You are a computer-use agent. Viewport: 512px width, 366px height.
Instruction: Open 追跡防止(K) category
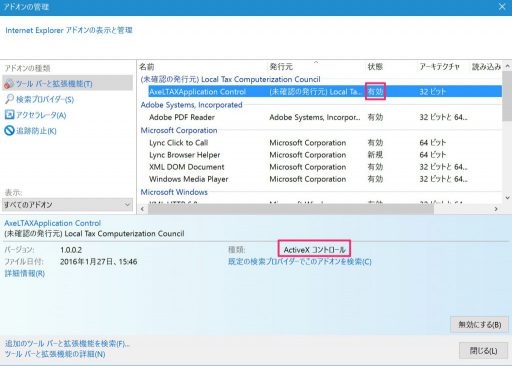(x=36, y=131)
